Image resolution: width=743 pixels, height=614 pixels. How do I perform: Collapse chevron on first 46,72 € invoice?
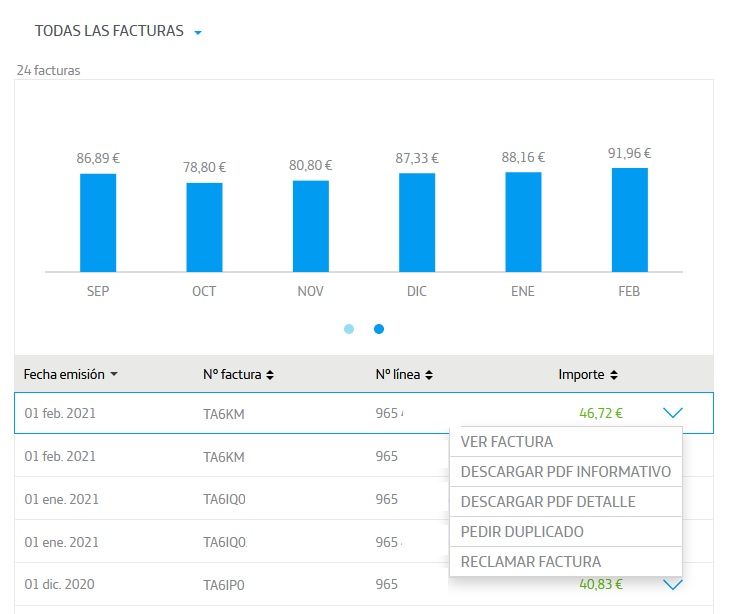673,412
